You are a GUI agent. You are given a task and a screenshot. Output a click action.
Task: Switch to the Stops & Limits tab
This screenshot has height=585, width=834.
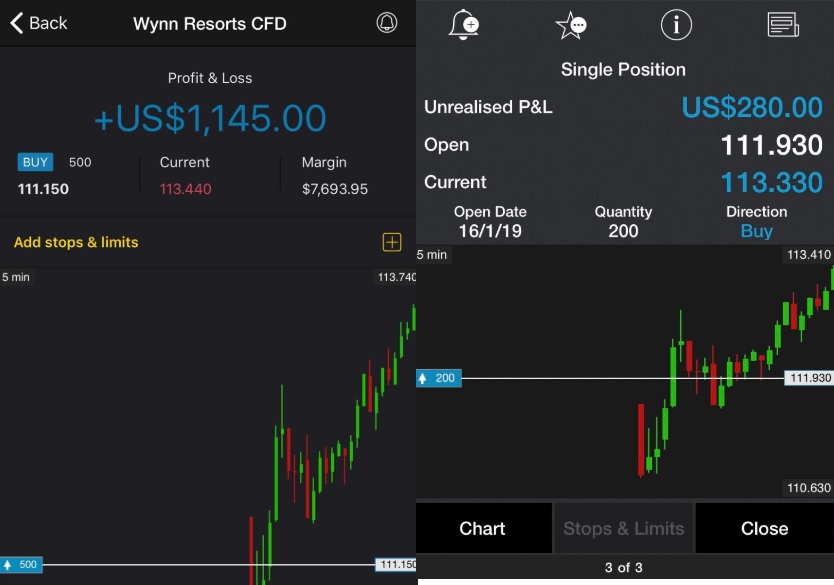[x=623, y=528]
